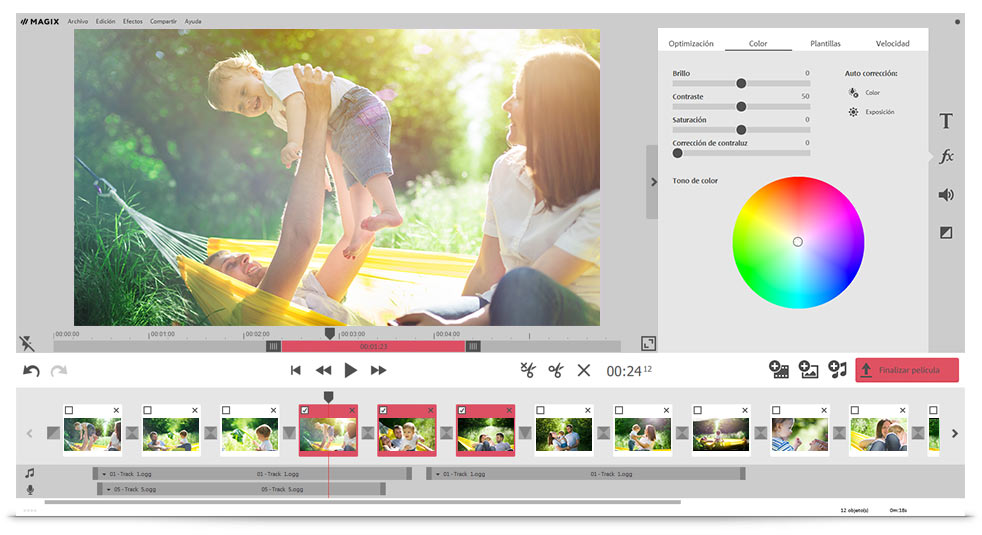
Task: Click the second scissors split icon
Action: point(556,370)
